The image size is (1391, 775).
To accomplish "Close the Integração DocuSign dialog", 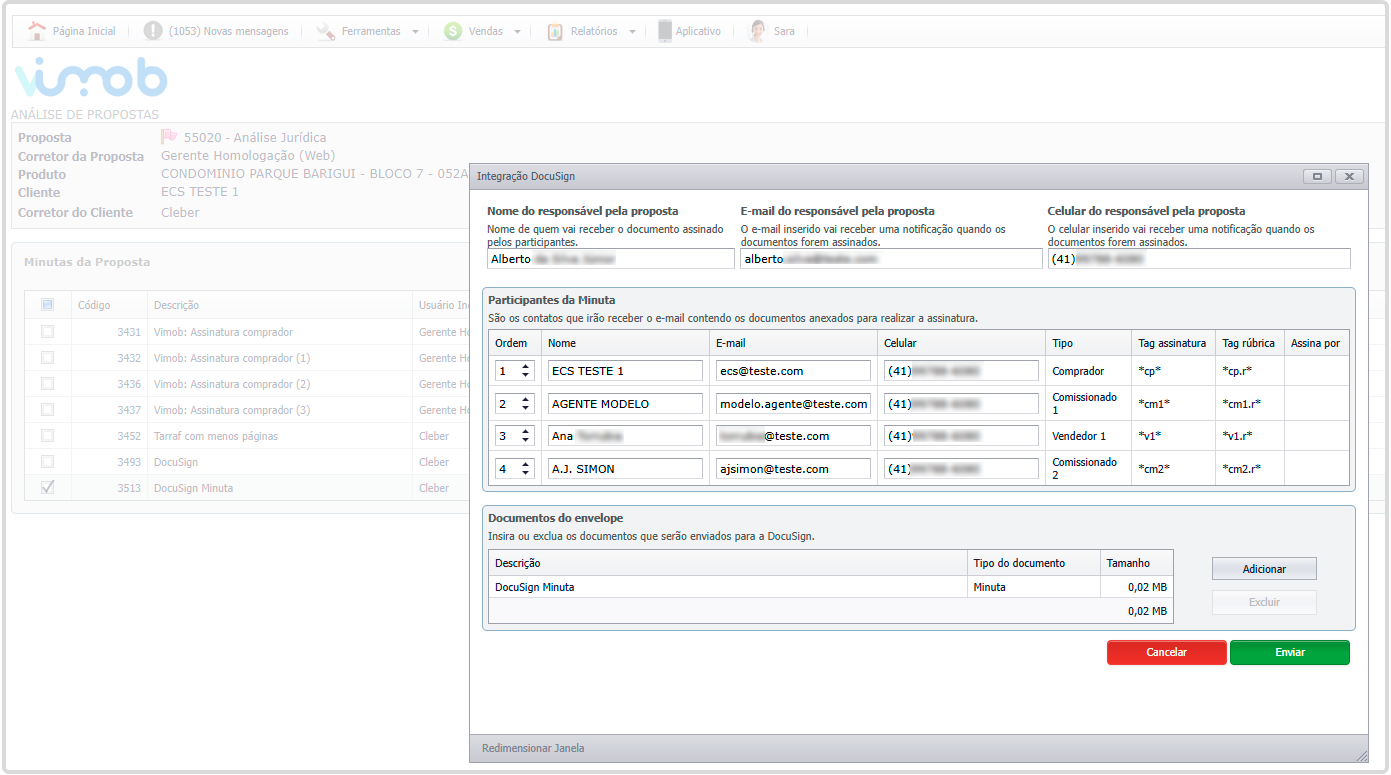I will (x=1349, y=176).
